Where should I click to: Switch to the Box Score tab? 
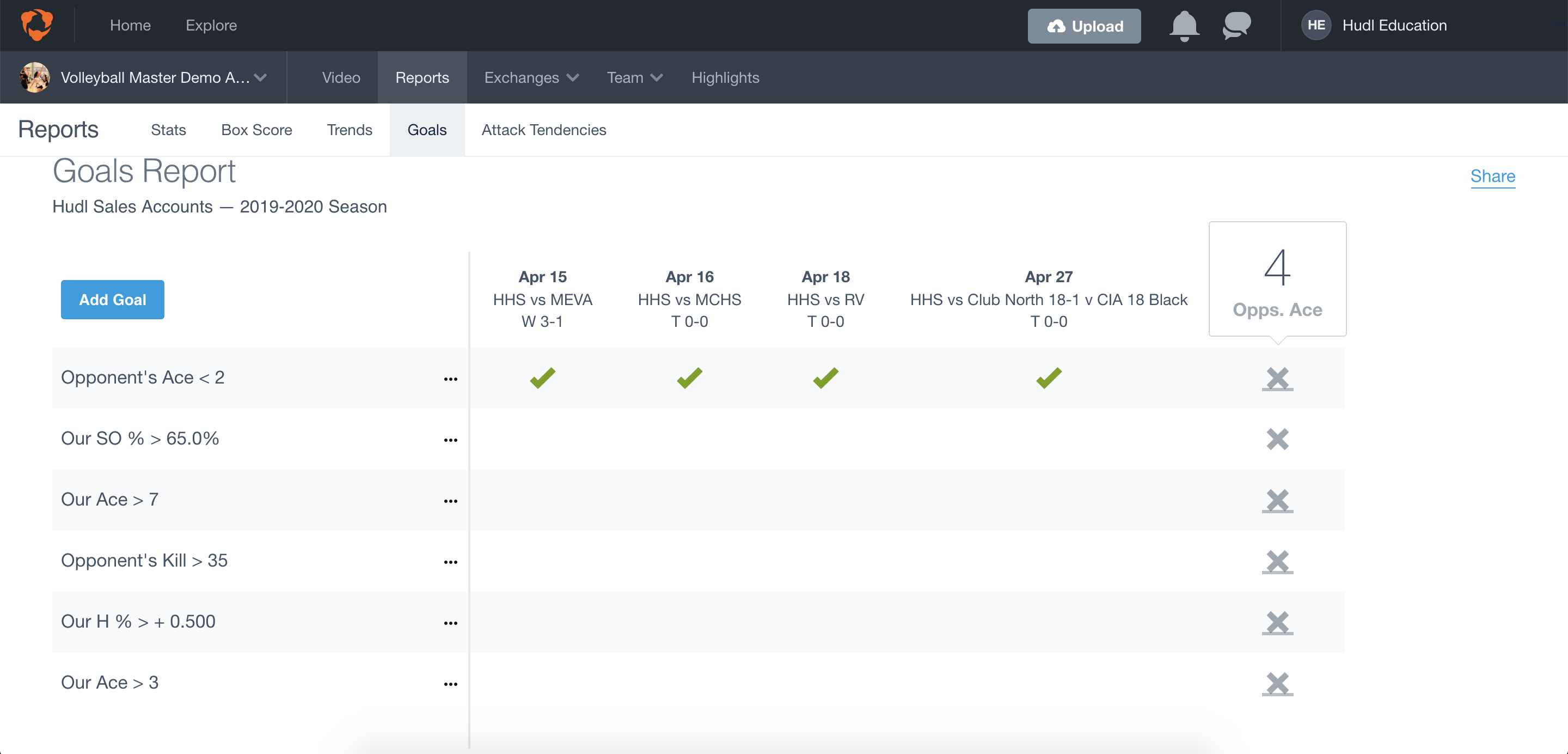click(x=256, y=129)
